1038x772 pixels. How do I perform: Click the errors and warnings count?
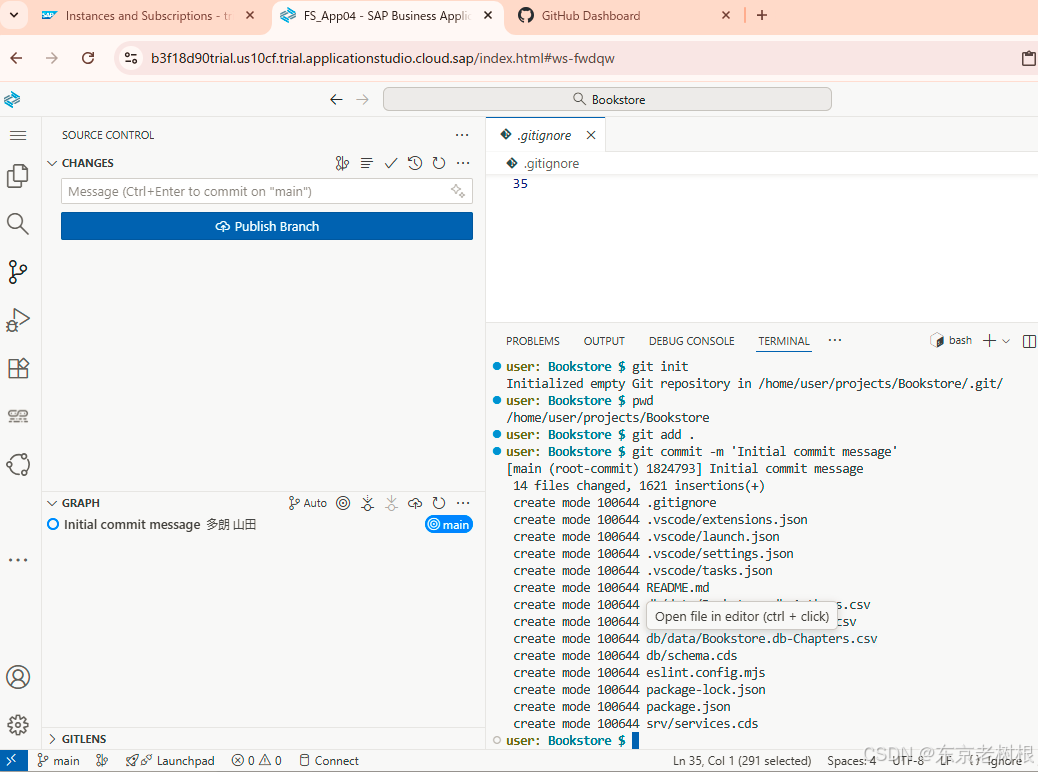256,761
